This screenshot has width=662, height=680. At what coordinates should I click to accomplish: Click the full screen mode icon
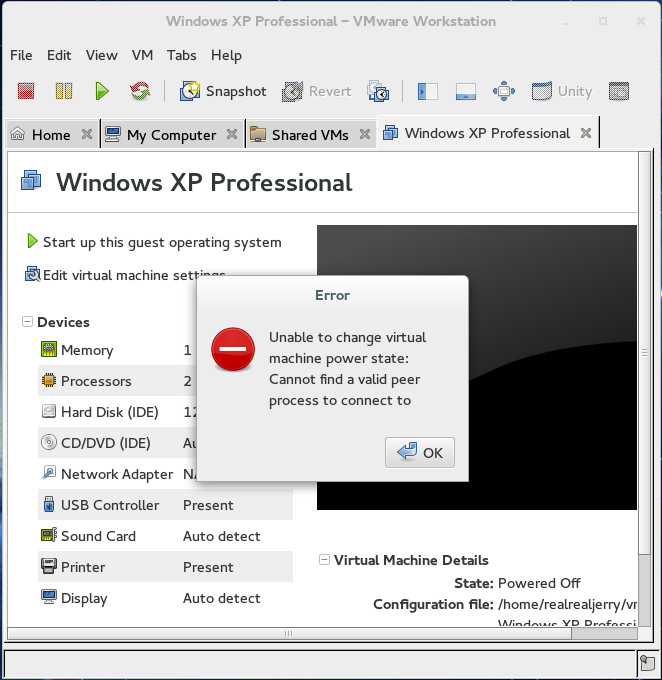click(504, 91)
